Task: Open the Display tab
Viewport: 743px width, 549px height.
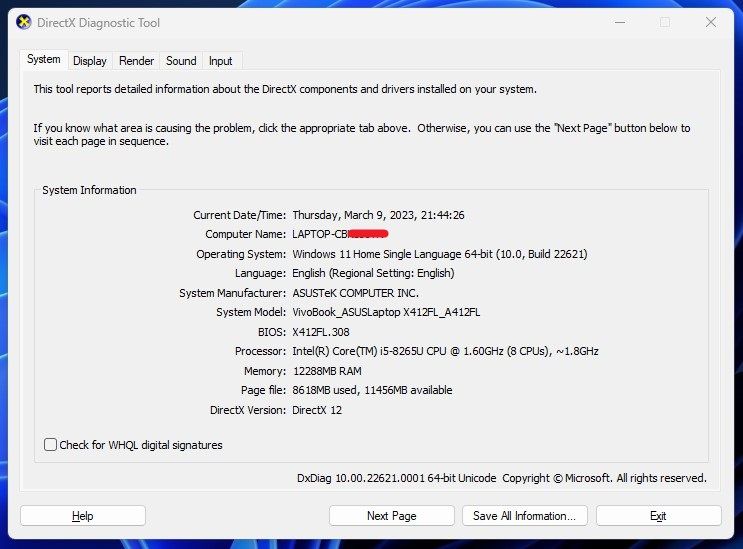Action: tap(90, 61)
